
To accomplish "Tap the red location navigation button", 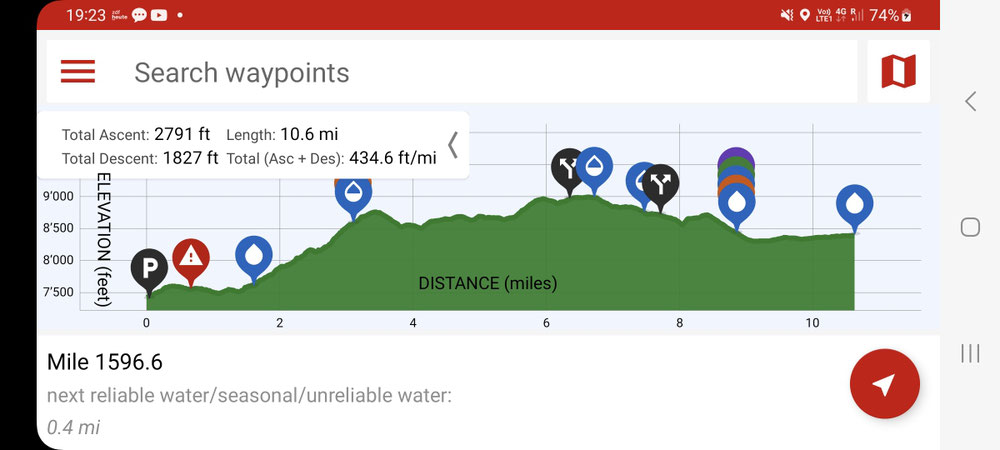I will [x=885, y=384].
